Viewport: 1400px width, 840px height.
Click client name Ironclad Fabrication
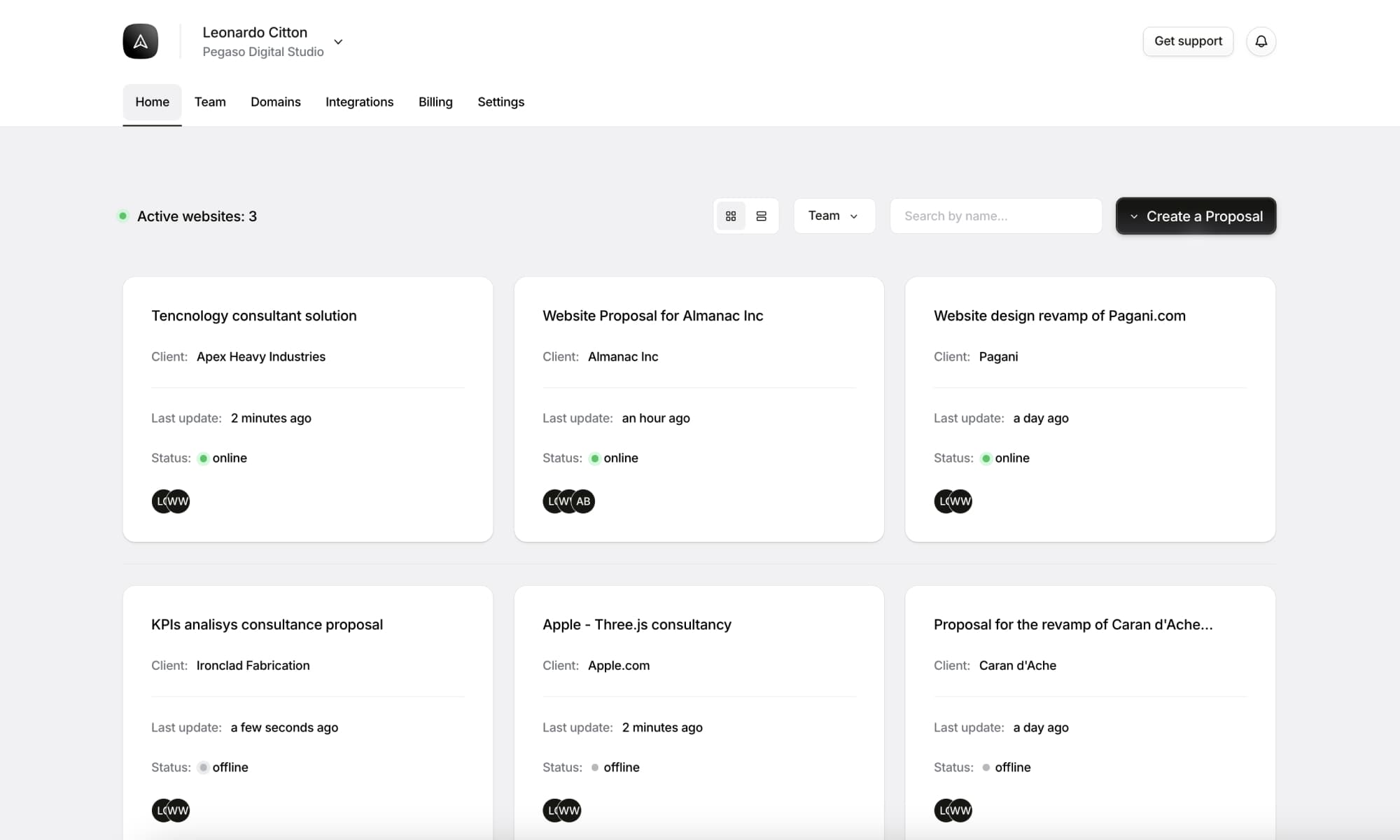click(253, 665)
